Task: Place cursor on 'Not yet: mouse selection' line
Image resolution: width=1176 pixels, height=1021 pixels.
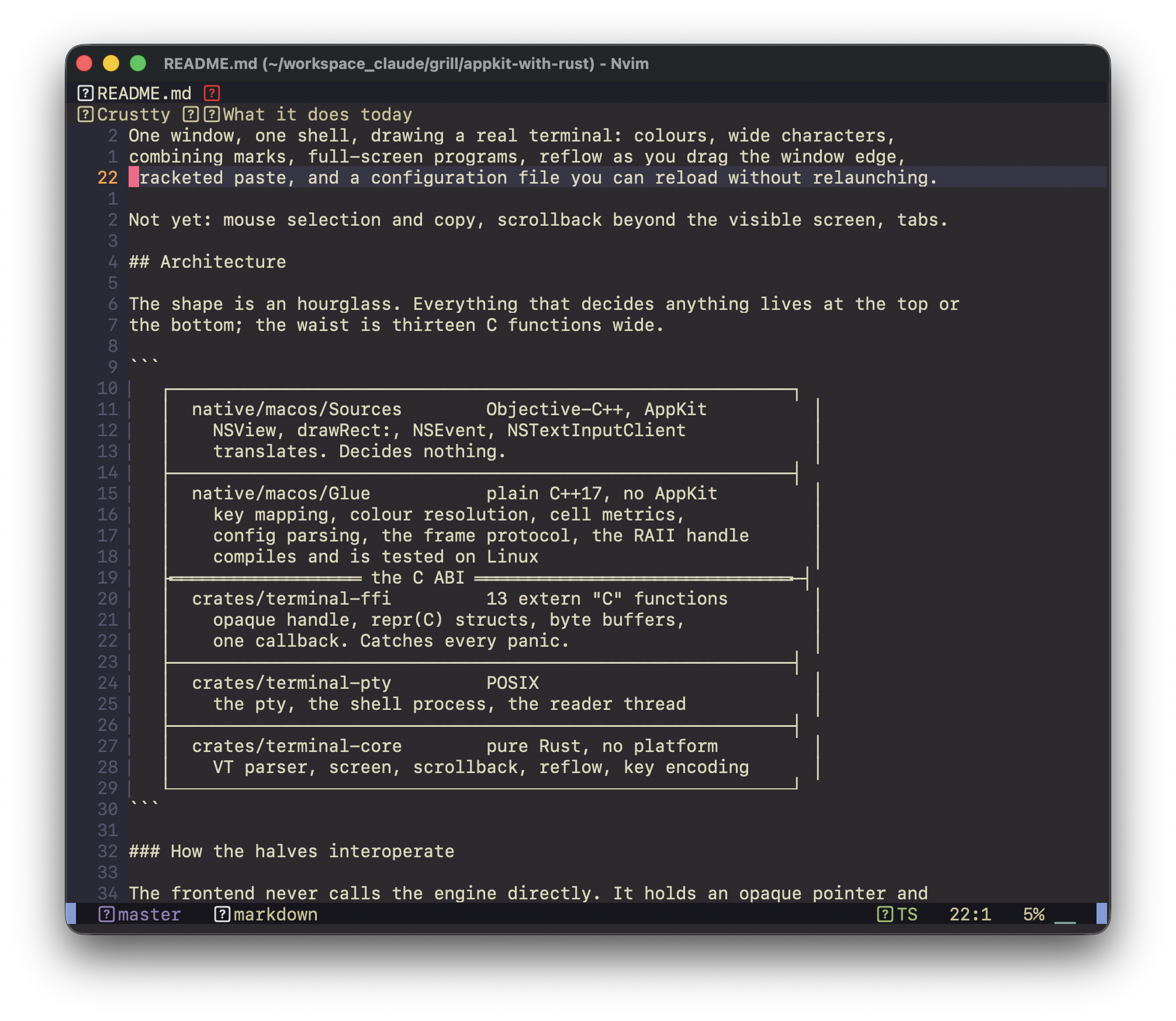Action: tap(538, 219)
